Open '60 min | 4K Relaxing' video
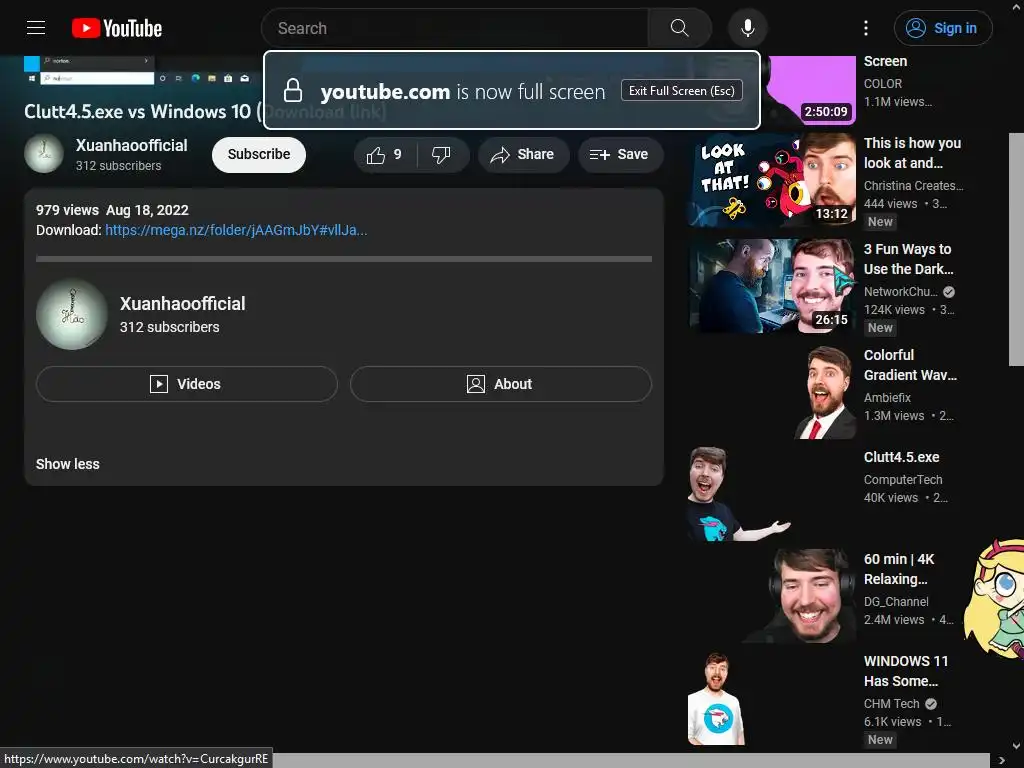The image size is (1024, 768). [899, 569]
